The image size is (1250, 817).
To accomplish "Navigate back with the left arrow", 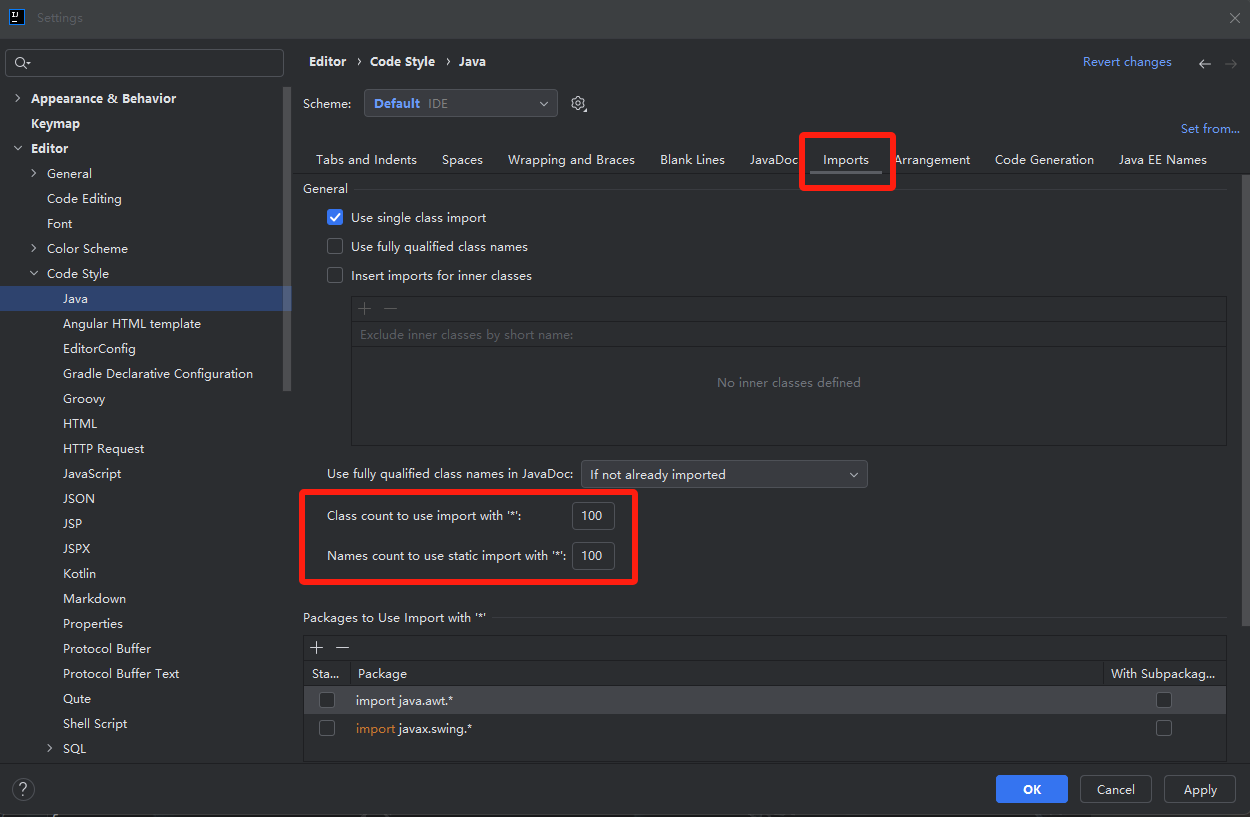I will (1205, 63).
